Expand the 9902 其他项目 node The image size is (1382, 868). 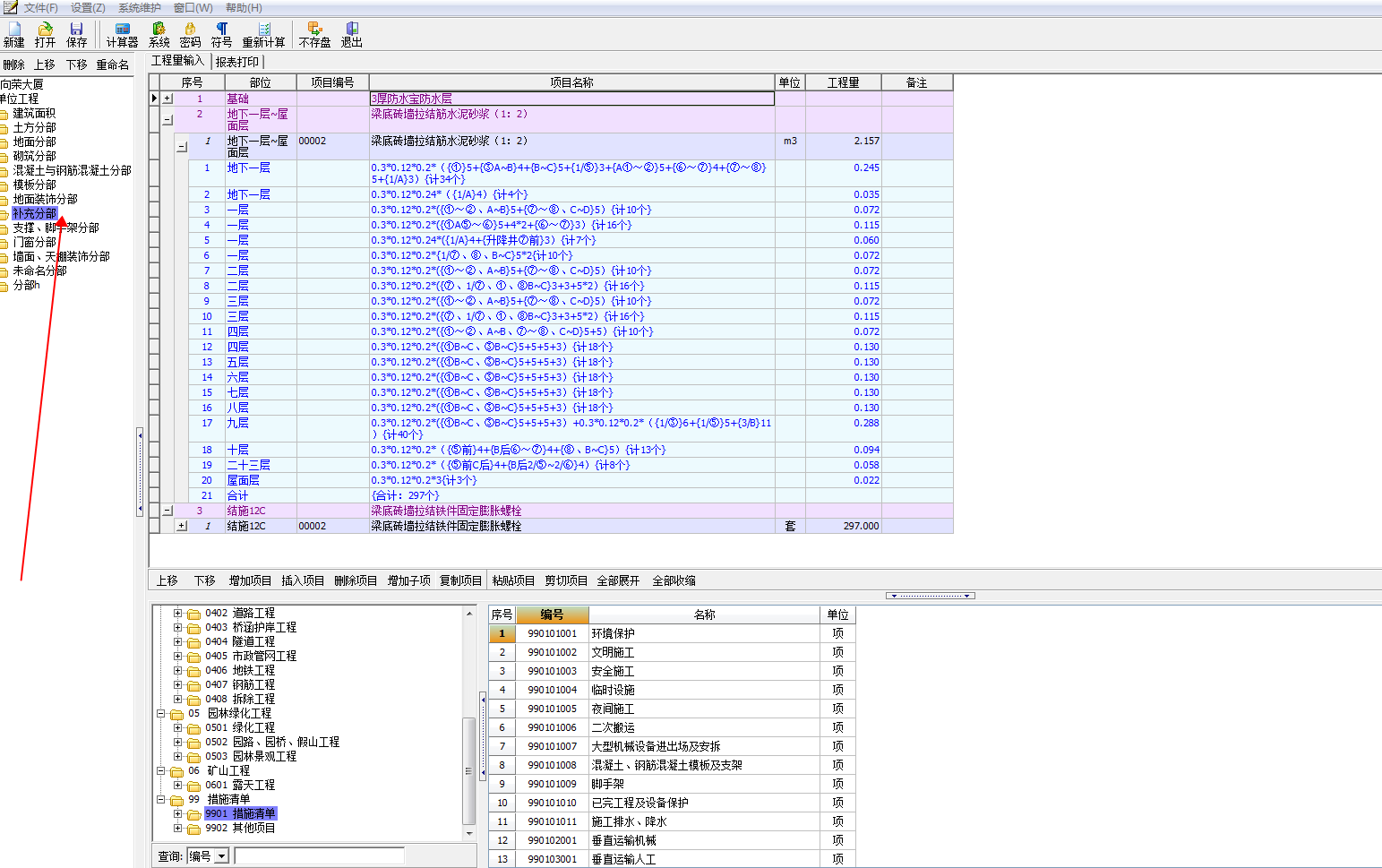[x=177, y=829]
